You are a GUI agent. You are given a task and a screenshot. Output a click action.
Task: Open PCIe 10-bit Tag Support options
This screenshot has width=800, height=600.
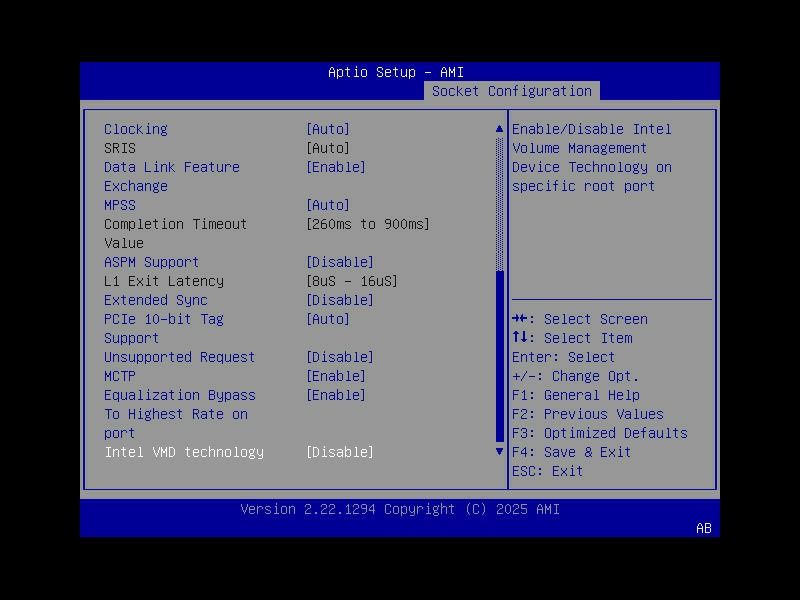click(328, 319)
